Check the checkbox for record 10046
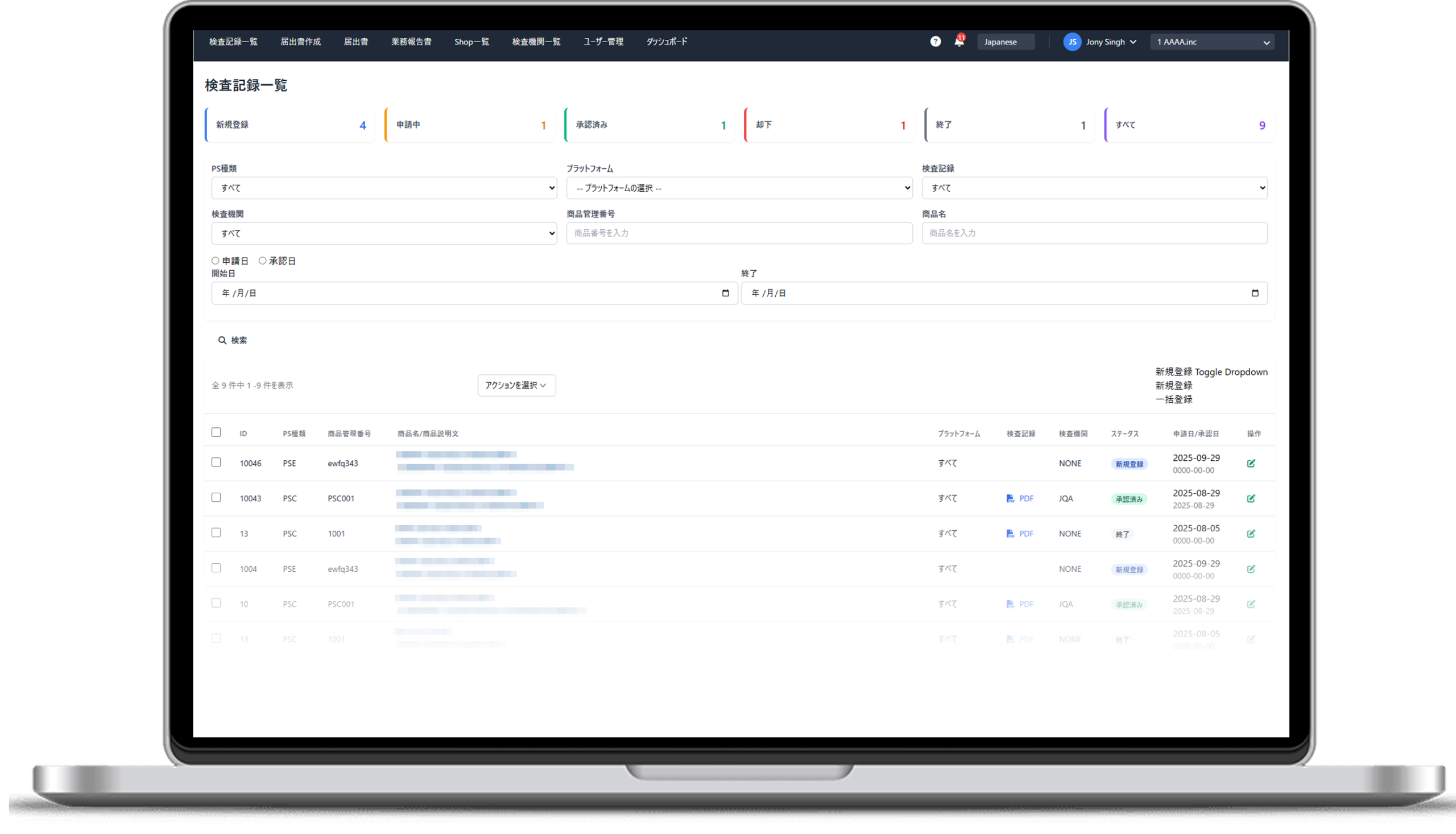The height and width of the screenshot is (834, 1456). tap(216, 463)
